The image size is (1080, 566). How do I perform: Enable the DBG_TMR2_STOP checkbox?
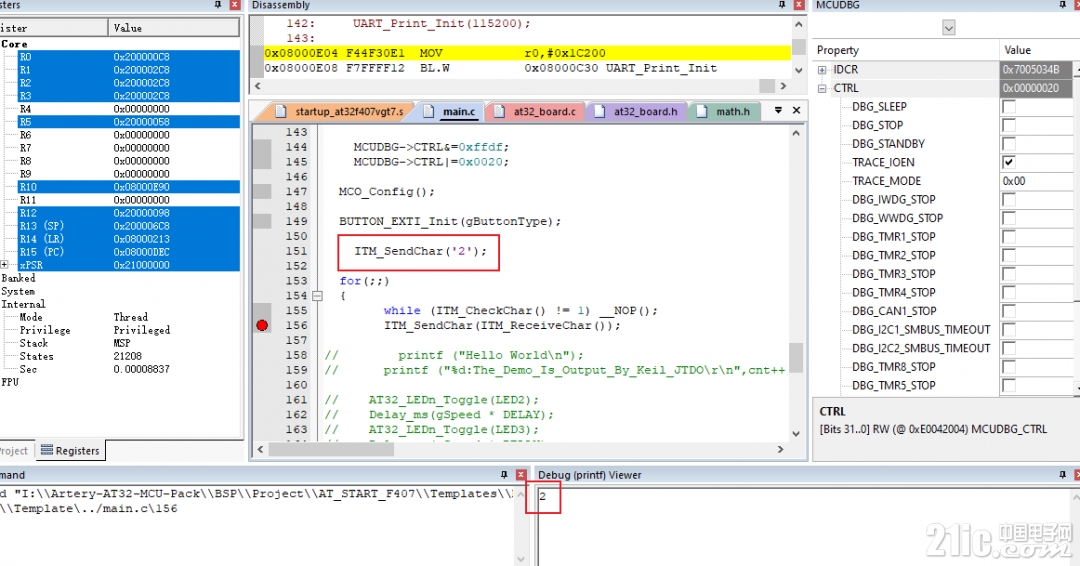pos(1009,255)
